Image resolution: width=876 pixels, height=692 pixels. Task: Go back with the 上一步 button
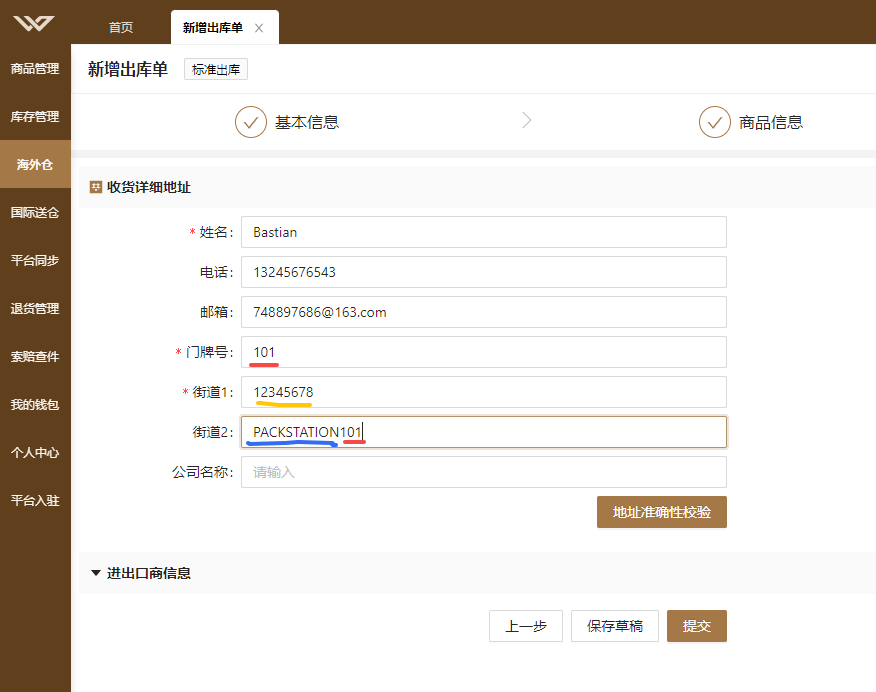526,626
